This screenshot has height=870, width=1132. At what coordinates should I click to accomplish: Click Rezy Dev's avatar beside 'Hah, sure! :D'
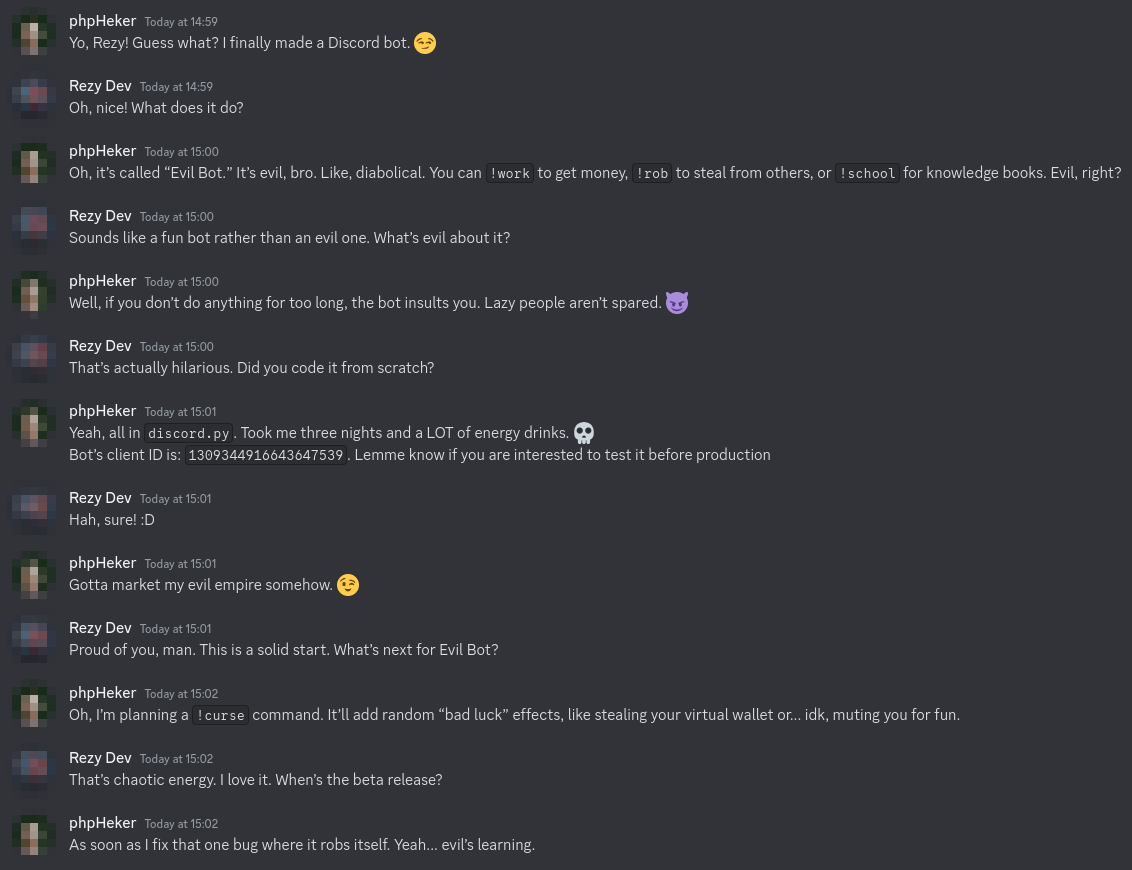[x=34, y=510]
